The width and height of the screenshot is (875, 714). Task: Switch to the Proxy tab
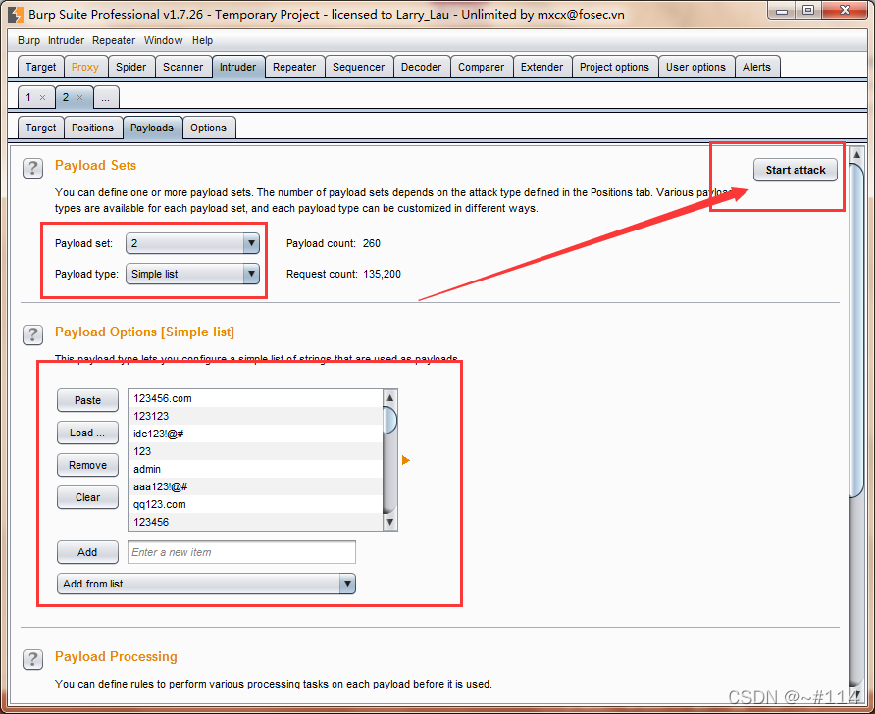(x=85, y=67)
